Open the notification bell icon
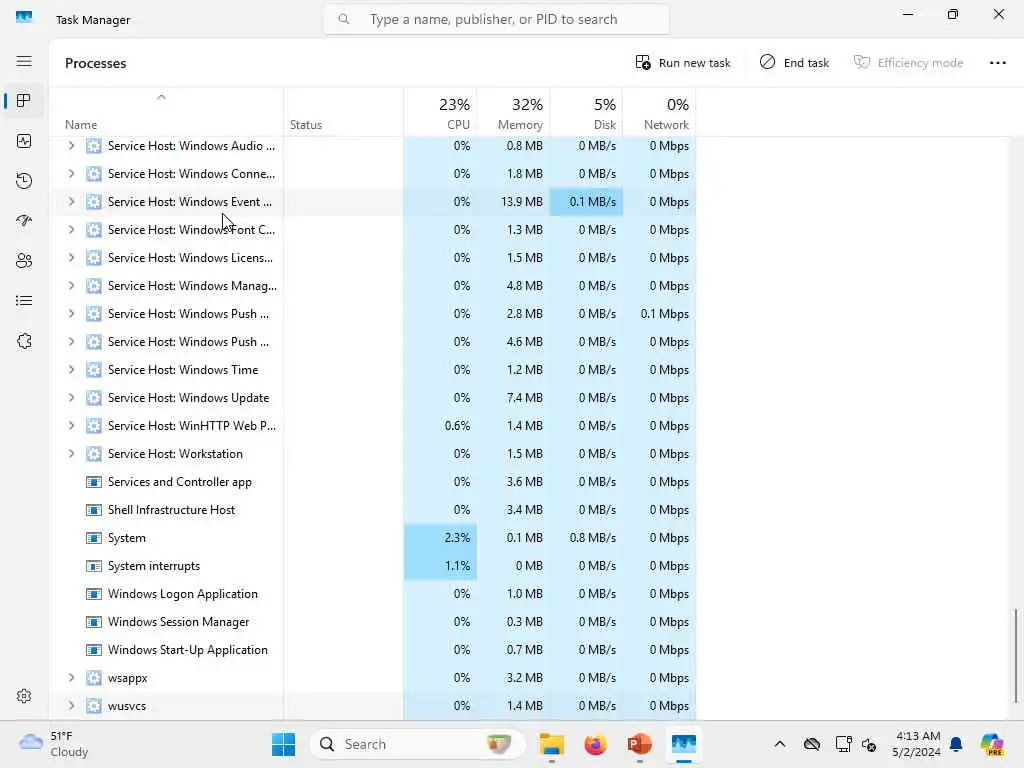Image resolution: width=1024 pixels, height=768 pixels. (956, 744)
